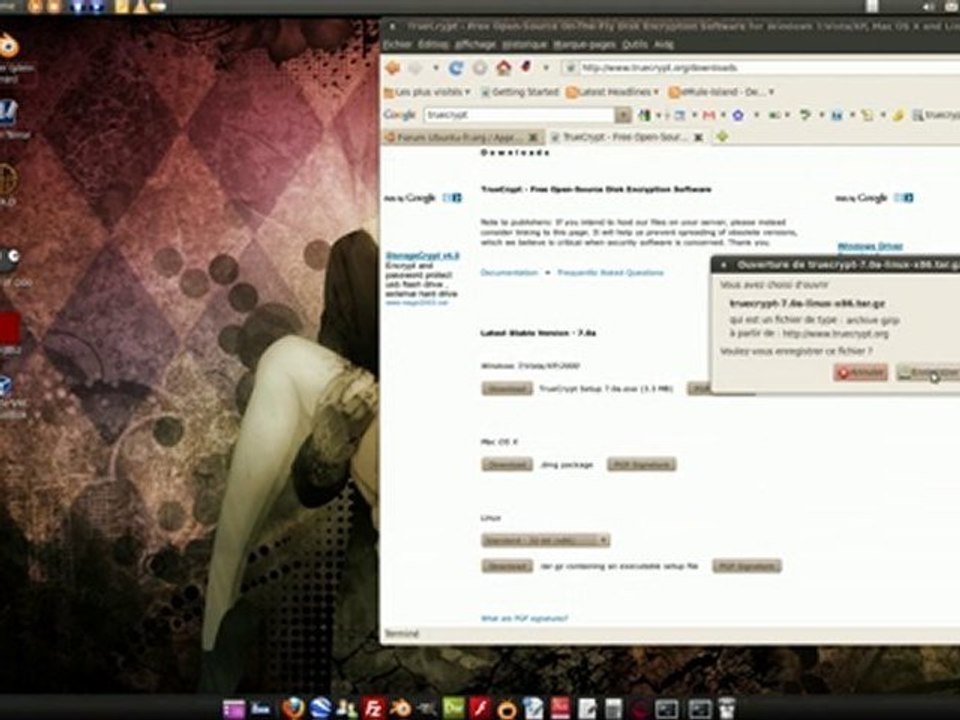The width and height of the screenshot is (960, 720).
Task: Open the contacts icon in the dock
Action: [x=347, y=708]
